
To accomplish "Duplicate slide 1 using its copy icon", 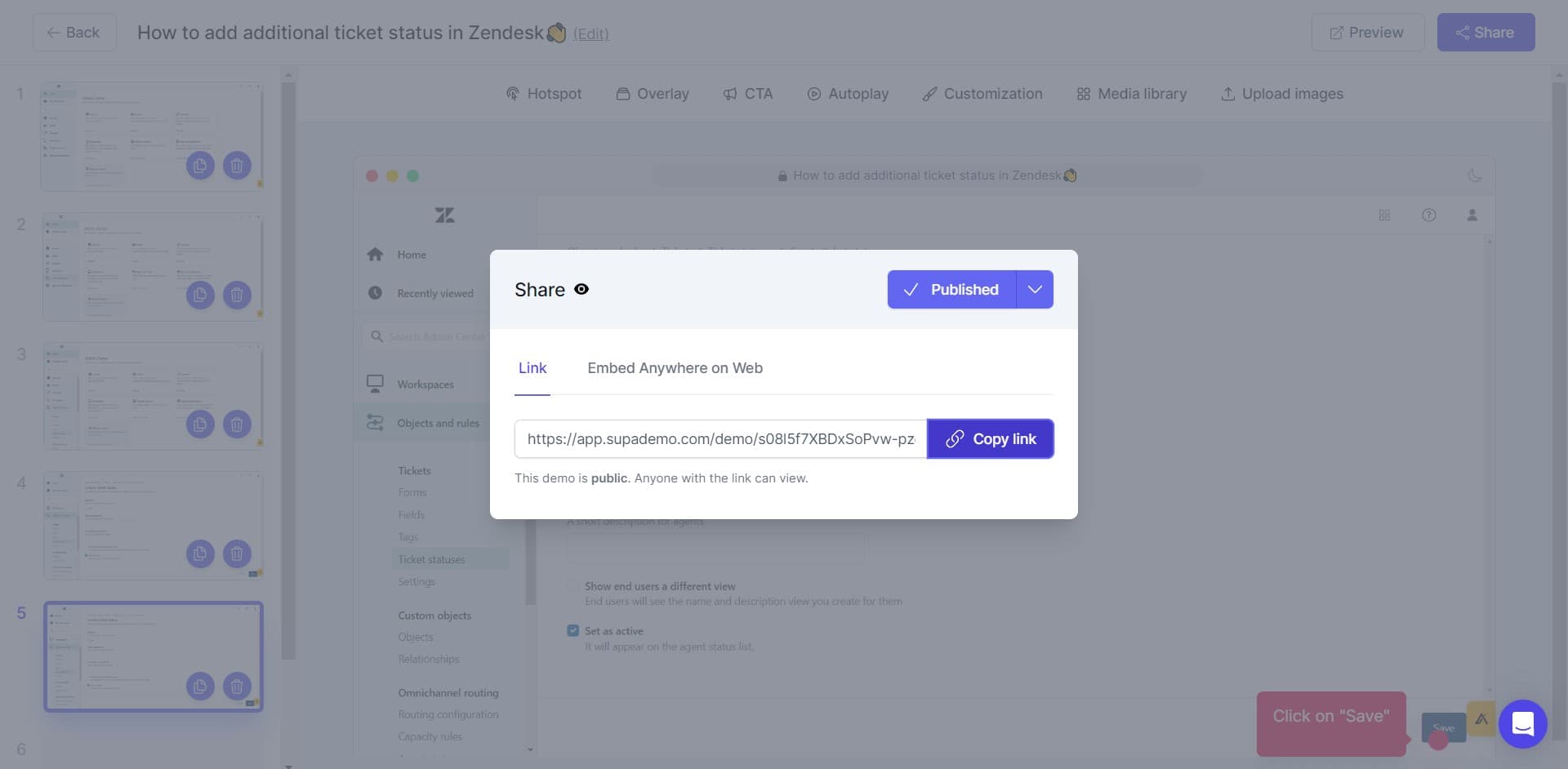I will point(200,165).
